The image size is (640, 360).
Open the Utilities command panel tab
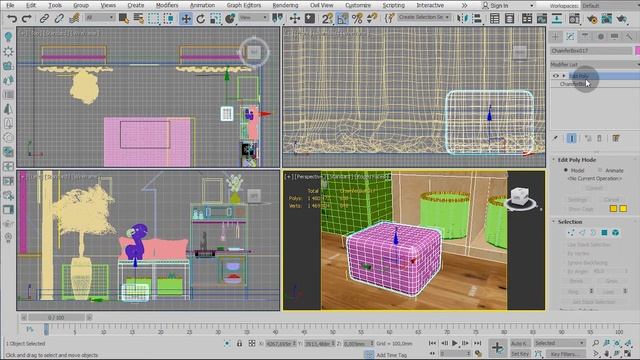tap(629, 36)
